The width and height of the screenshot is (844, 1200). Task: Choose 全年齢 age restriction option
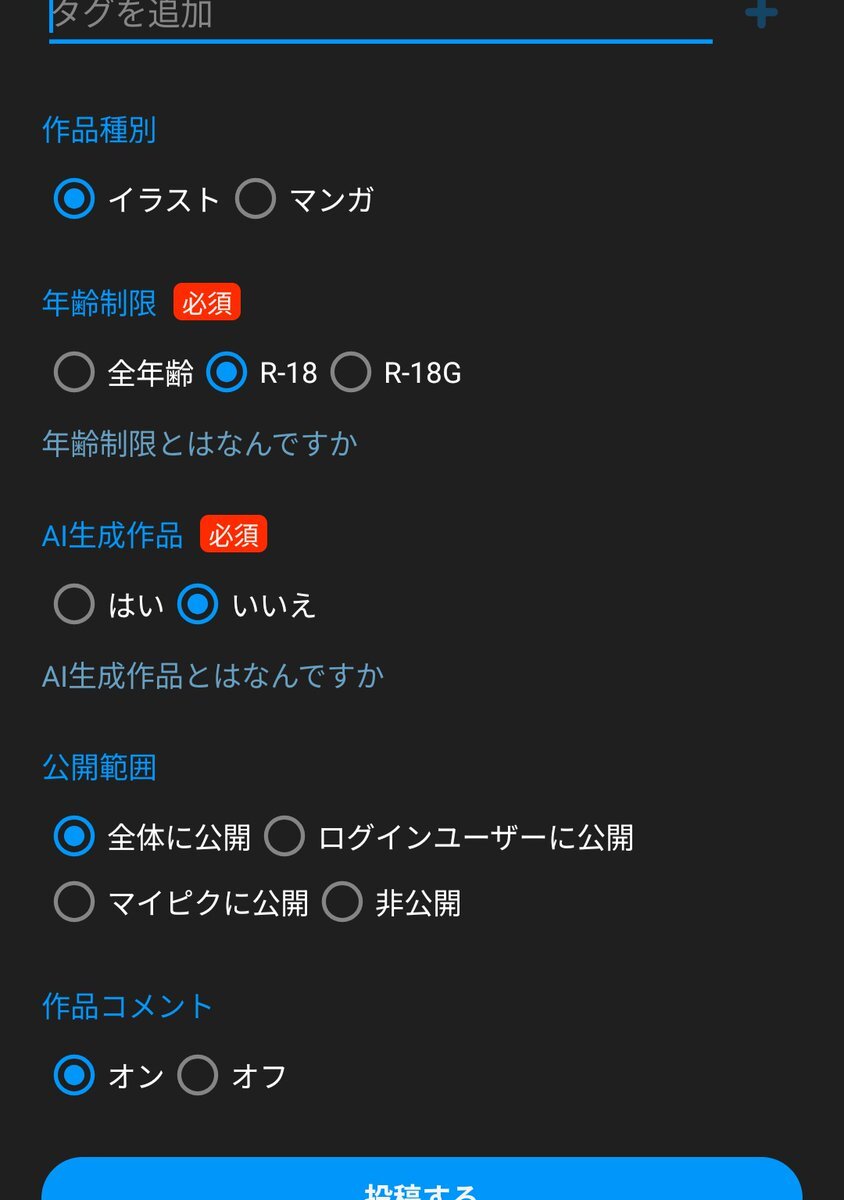click(74, 373)
